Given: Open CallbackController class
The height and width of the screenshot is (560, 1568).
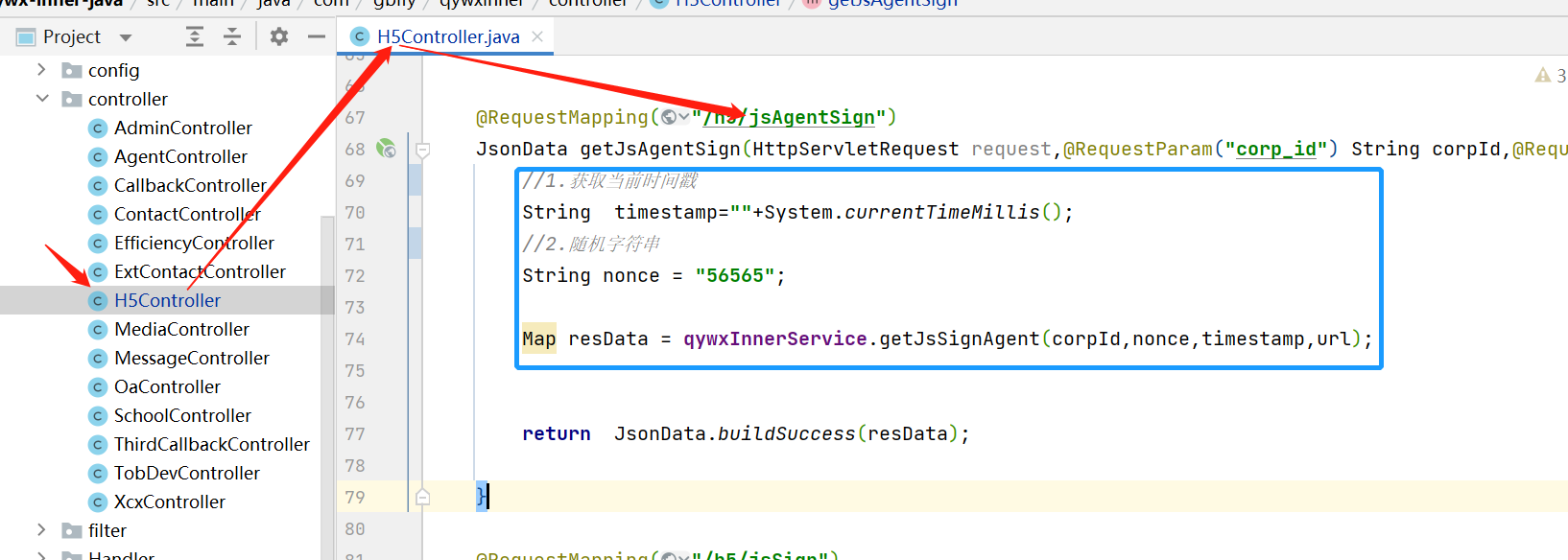Looking at the screenshot, I should 190,185.
